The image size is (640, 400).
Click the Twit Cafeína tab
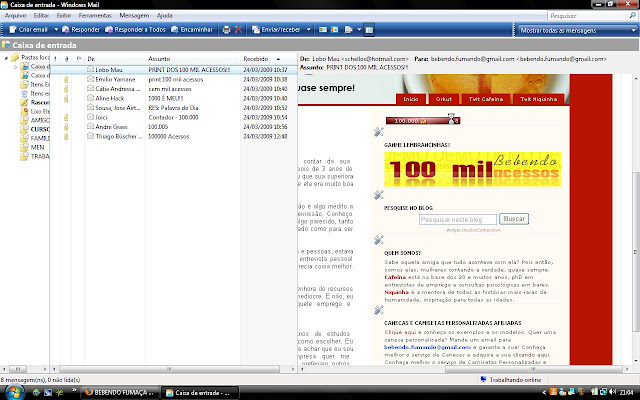click(x=486, y=99)
